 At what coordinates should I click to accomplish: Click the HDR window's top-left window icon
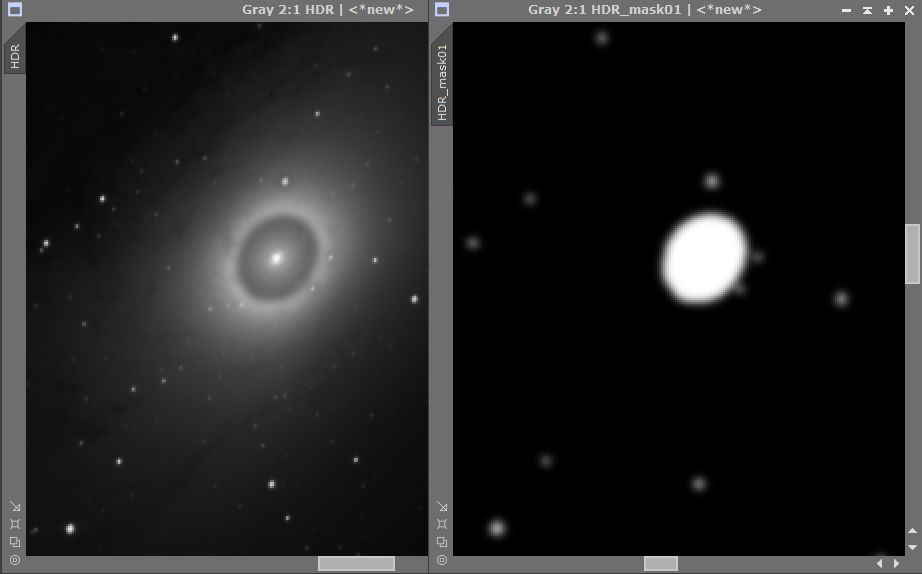(x=14, y=10)
